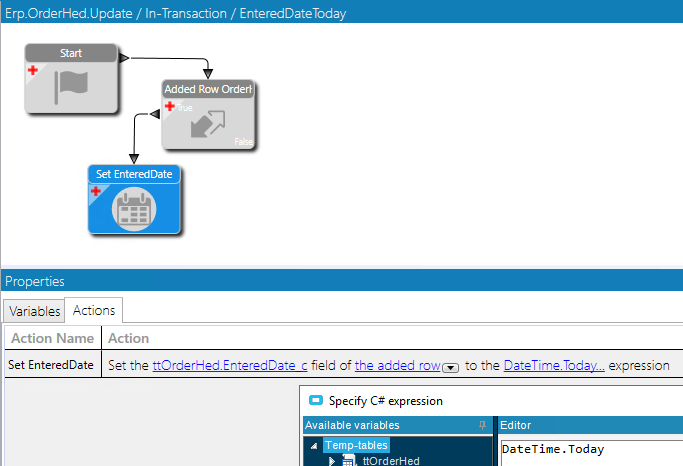The image size is (683, 466).
Task: Switch to the Variables tab
Action: [x=34, y=311]
